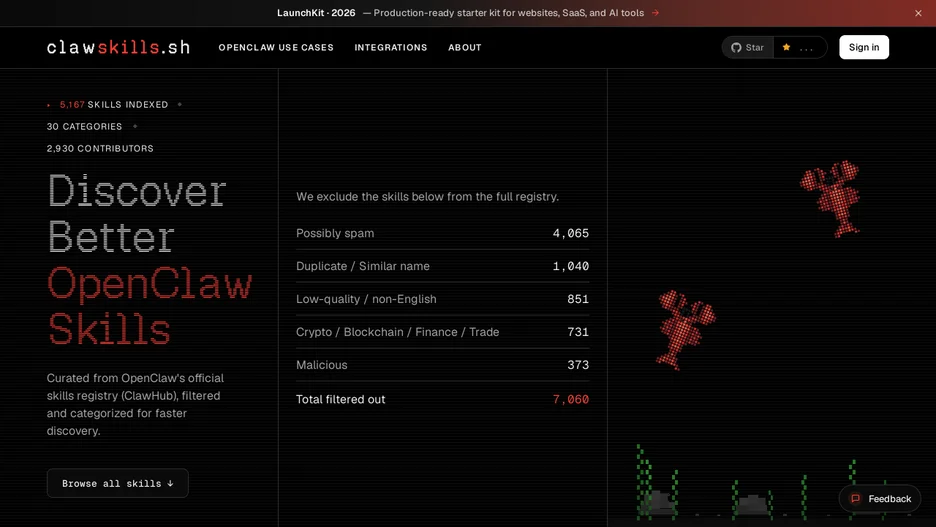Open the About page
The width and height of the screenshot is (936, 527).
click(x=465, y=47)
